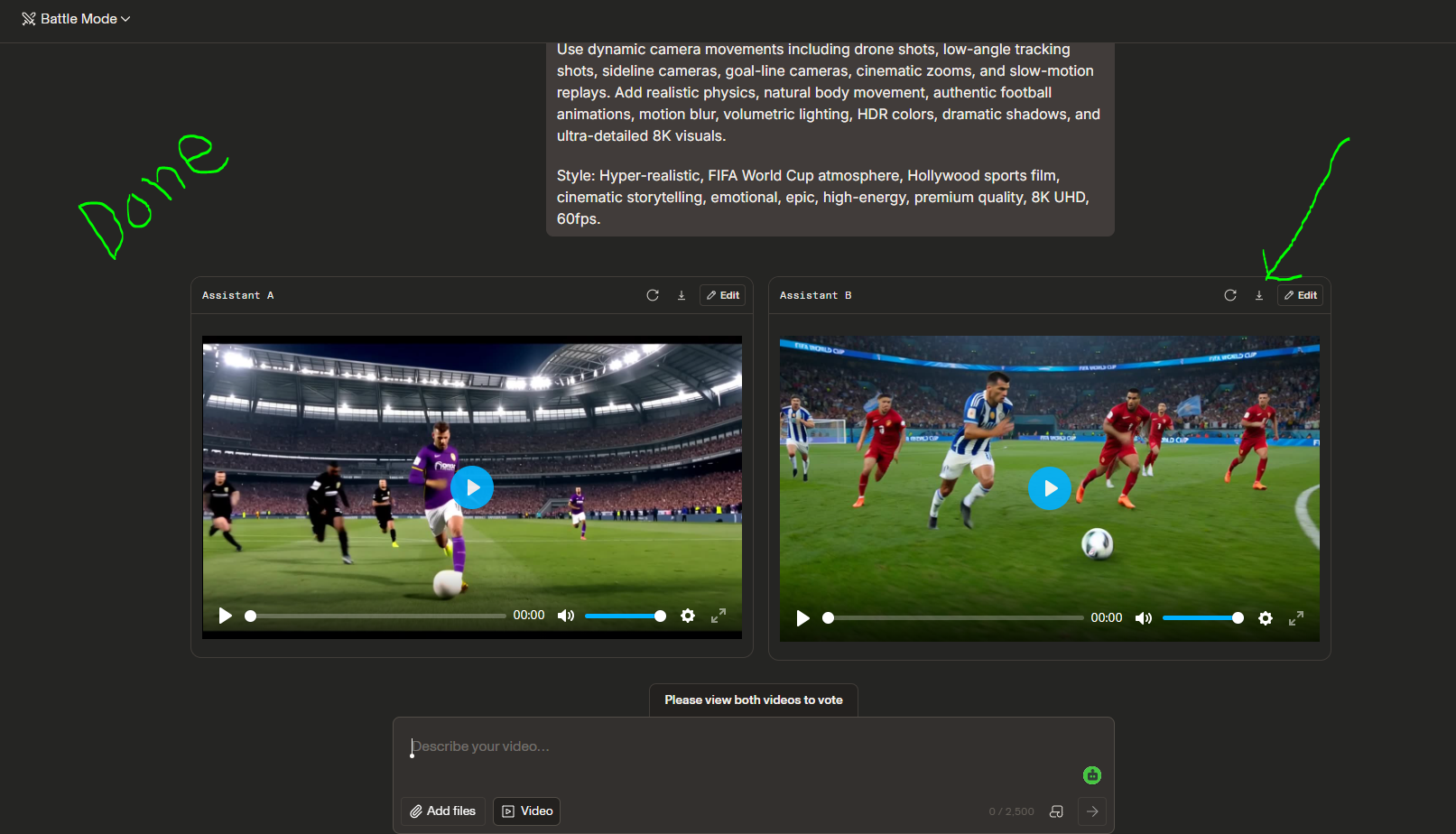Download Assistant A's video
1456x834 pixels.
[x=682, y=295]
